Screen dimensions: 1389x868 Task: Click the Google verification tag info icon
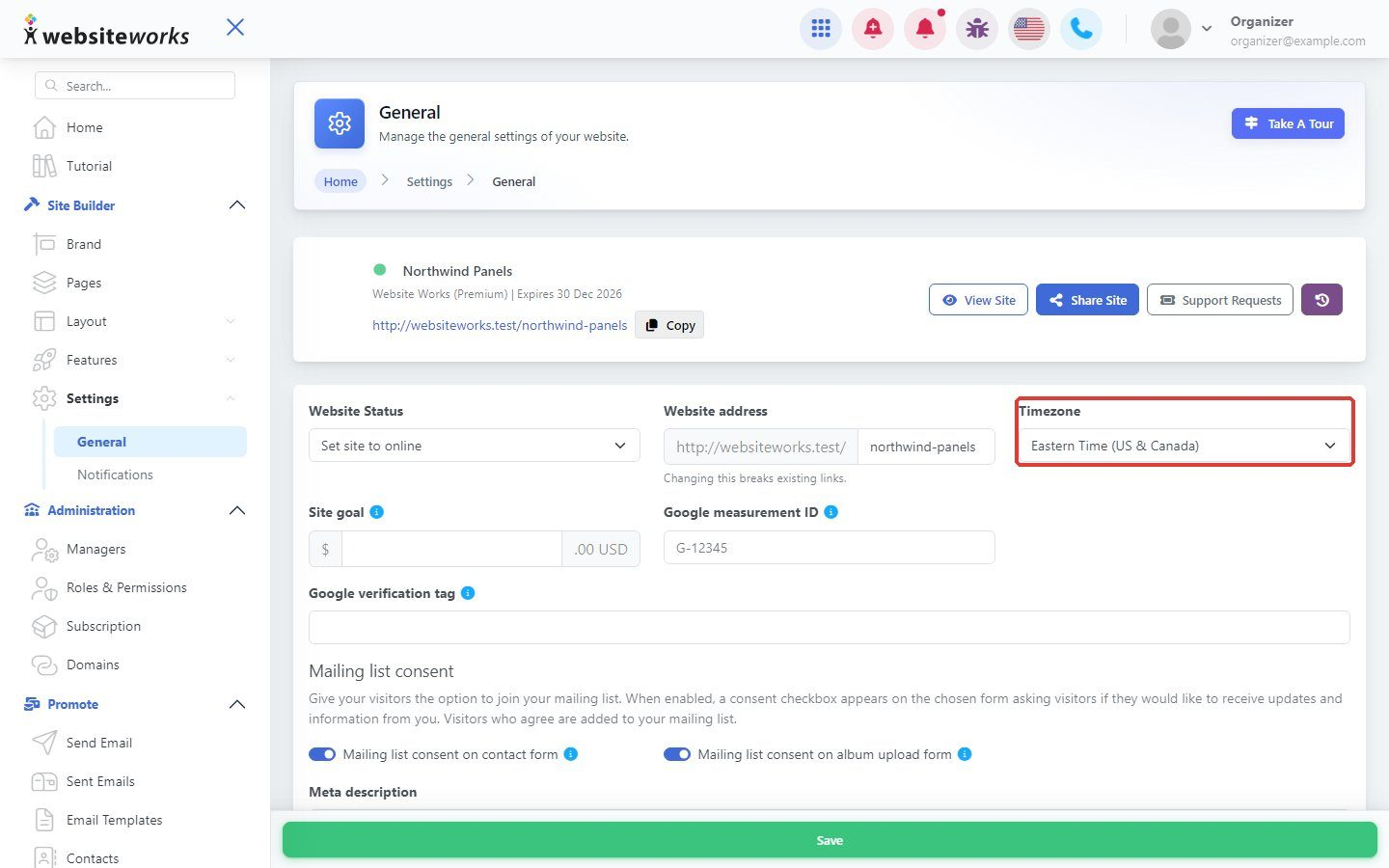[468, 593]
